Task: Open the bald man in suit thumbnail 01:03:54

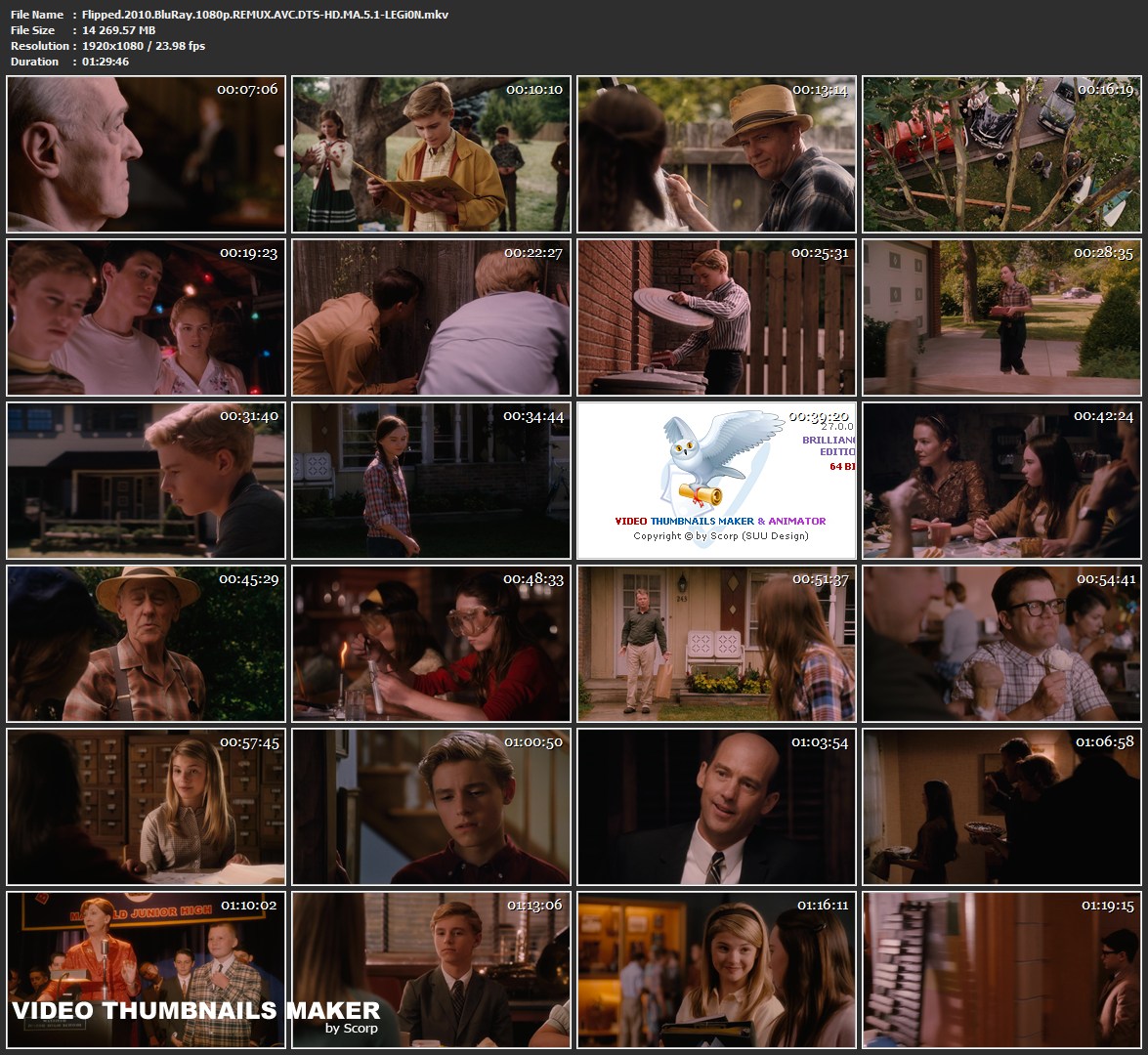Action: pyautogui.click(x=716, y=806)
